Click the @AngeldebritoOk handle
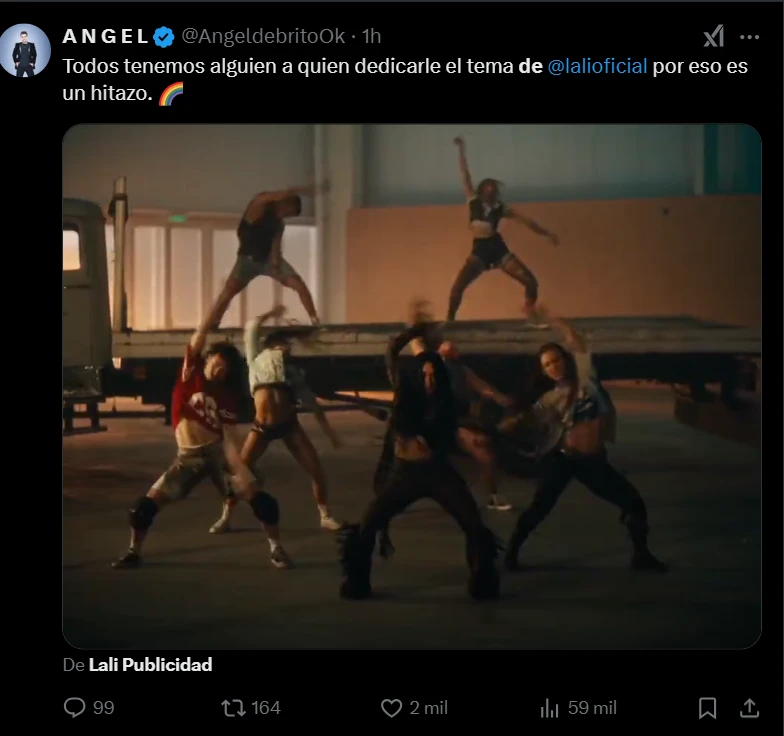This screenshot has width=784, height=736. tap(263, 37)
